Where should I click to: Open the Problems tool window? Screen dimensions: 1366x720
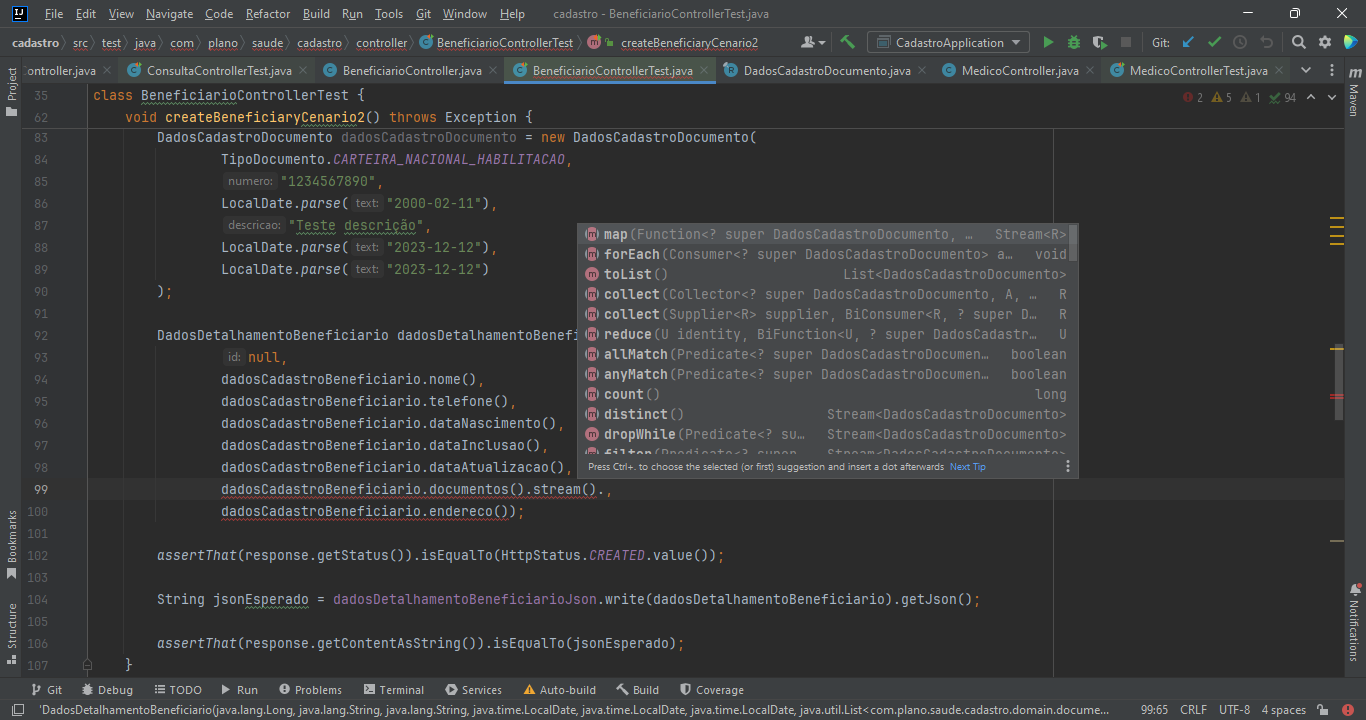coord(310,690)
